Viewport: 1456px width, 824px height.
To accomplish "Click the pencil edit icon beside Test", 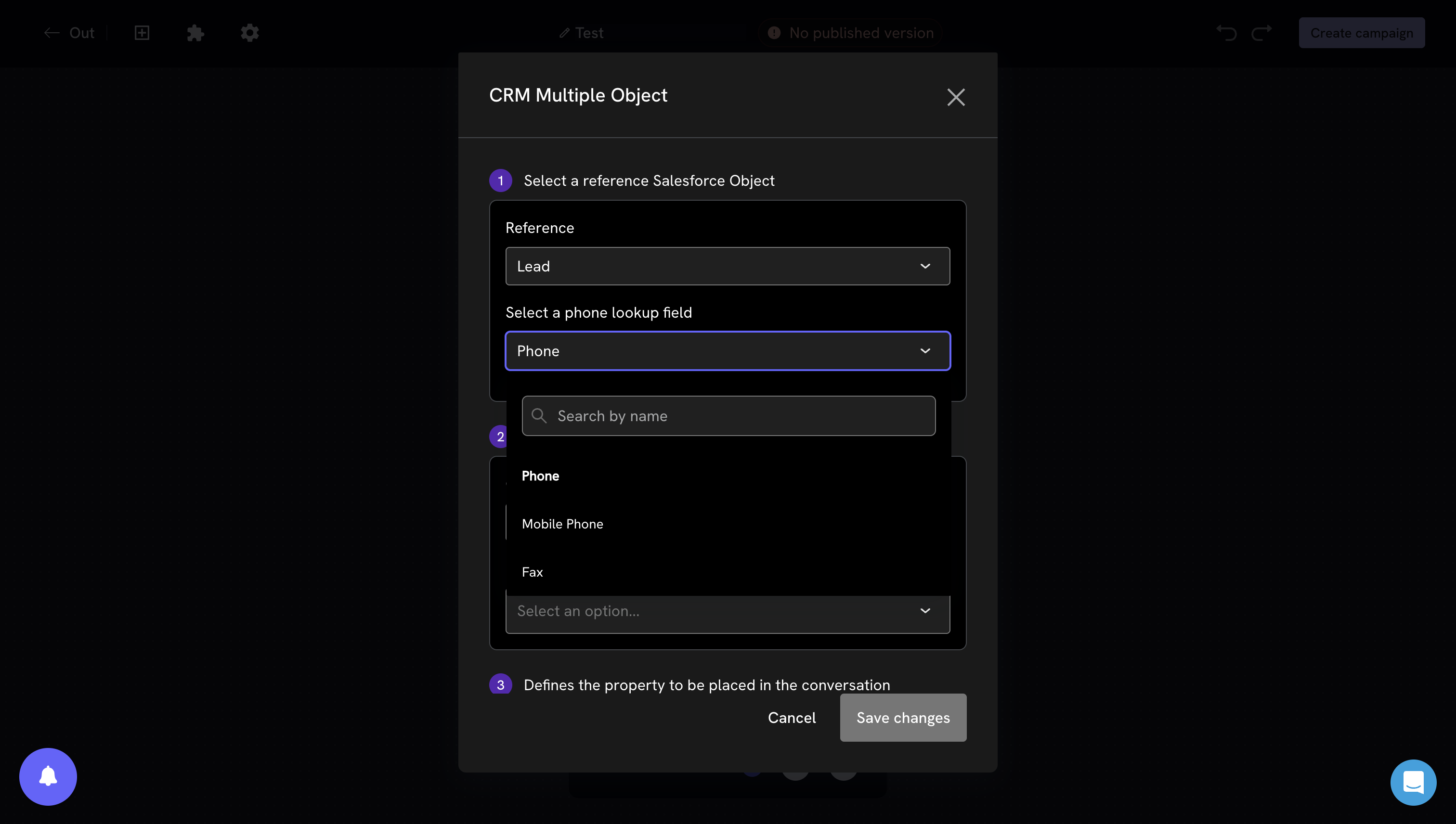I will [x=564, y=33].
